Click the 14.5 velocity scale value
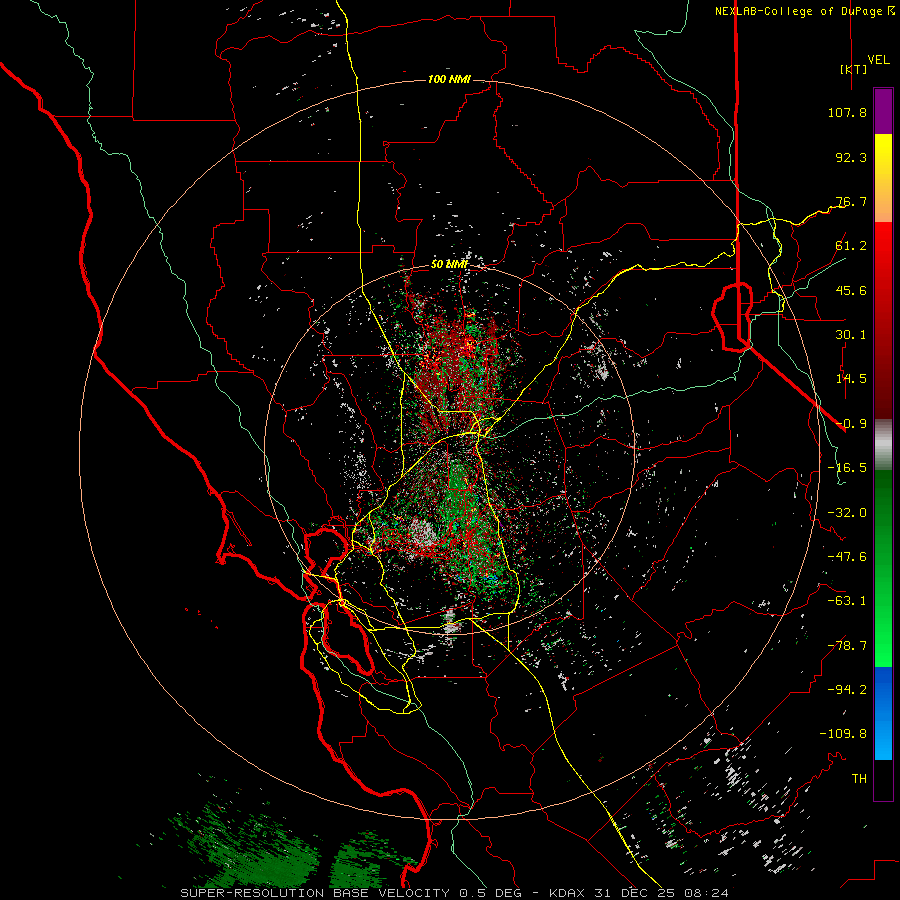Viewport: 900px width, 900px height. [x=851, y=379]
